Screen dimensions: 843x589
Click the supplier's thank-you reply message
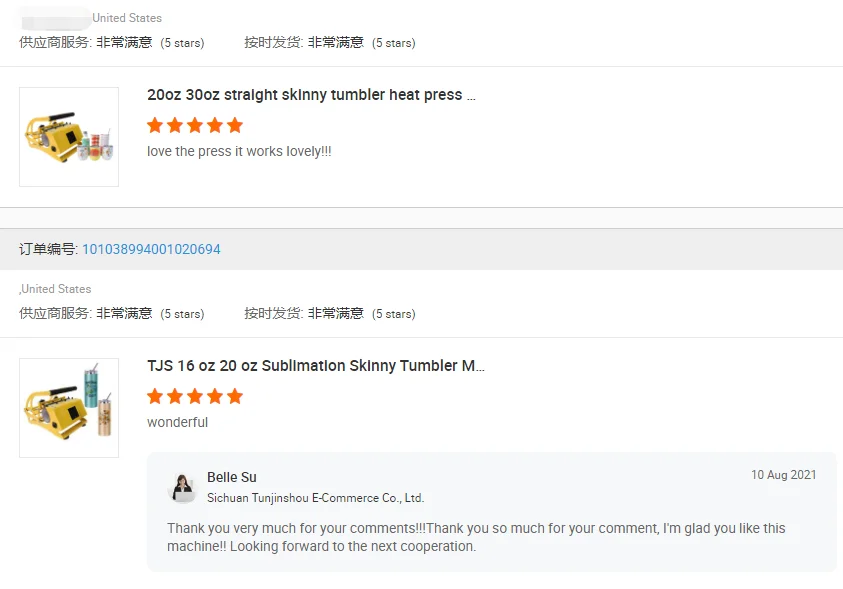tap(476, 537)
